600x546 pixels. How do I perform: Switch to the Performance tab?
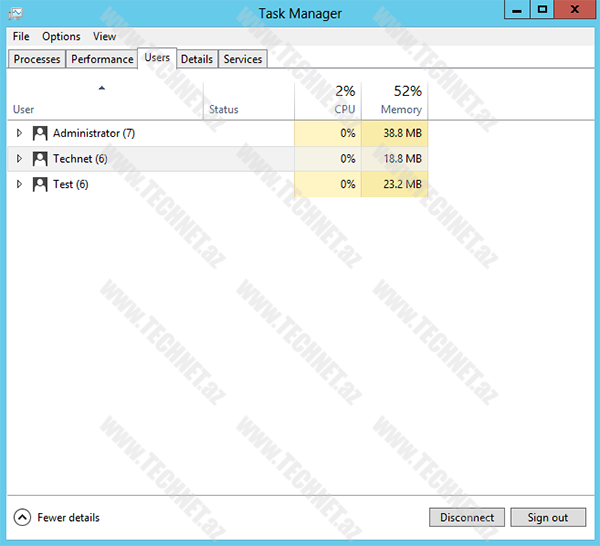click(x=102, y=59)
